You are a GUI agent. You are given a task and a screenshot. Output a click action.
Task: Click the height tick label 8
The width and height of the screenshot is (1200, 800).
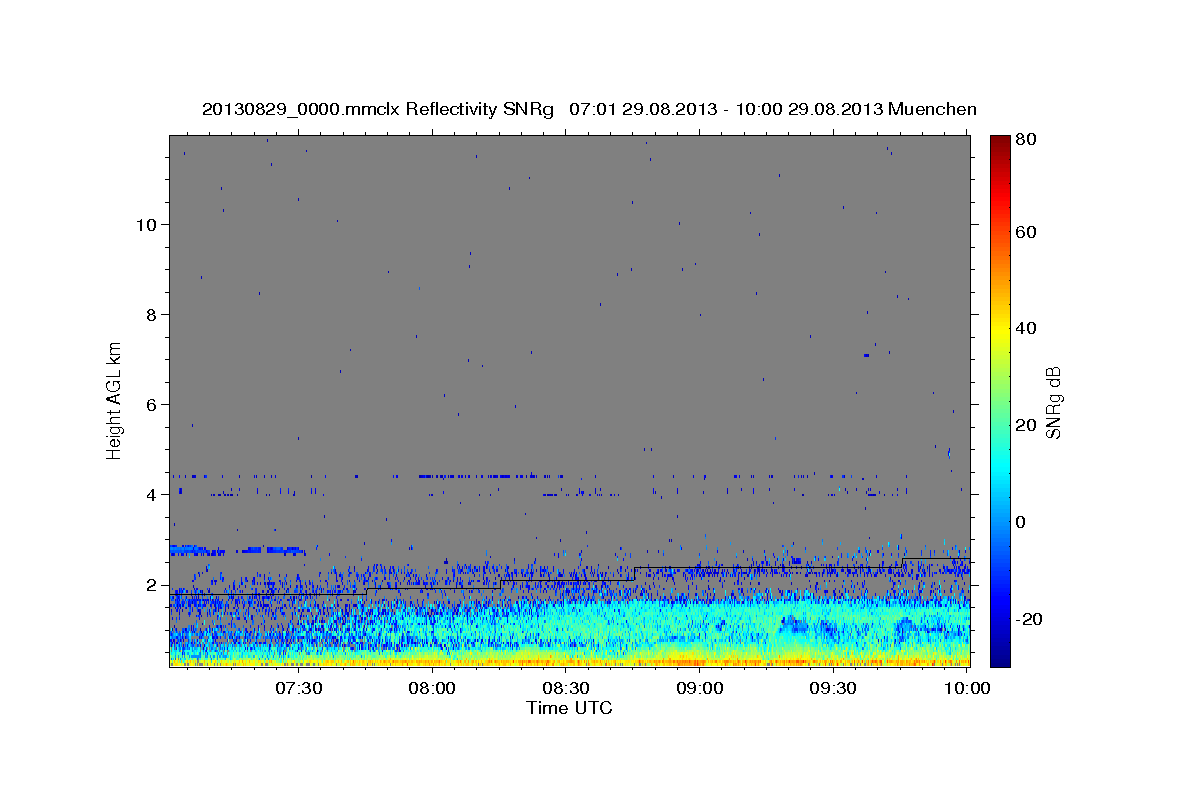(150, 314)
